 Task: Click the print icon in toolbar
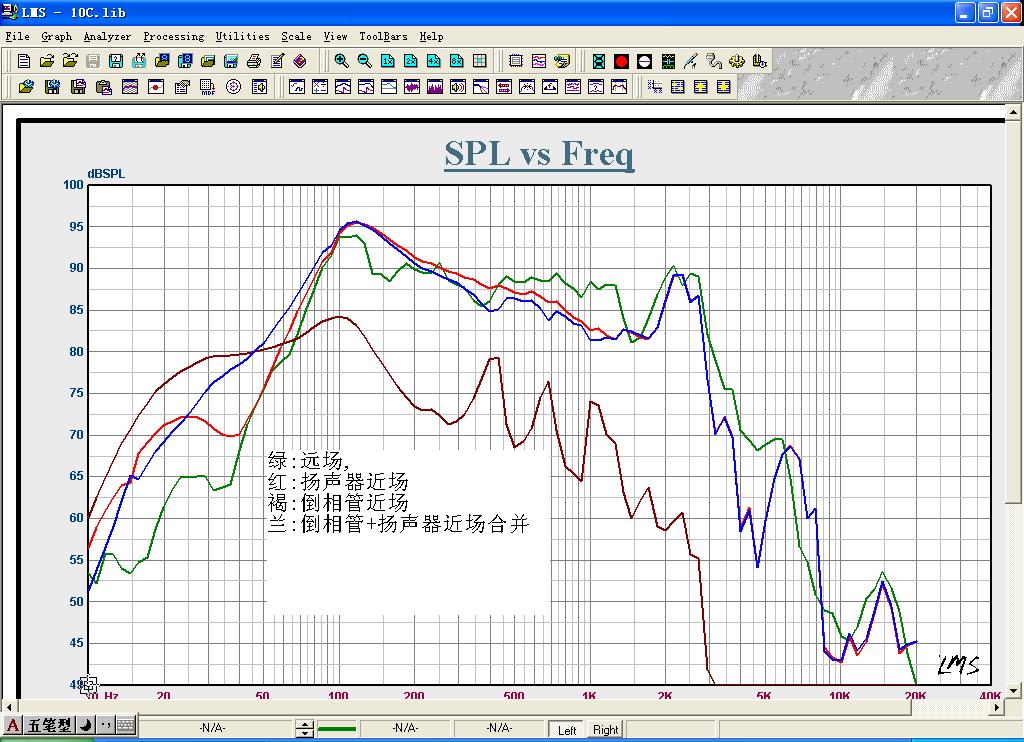tap(254, 61)
